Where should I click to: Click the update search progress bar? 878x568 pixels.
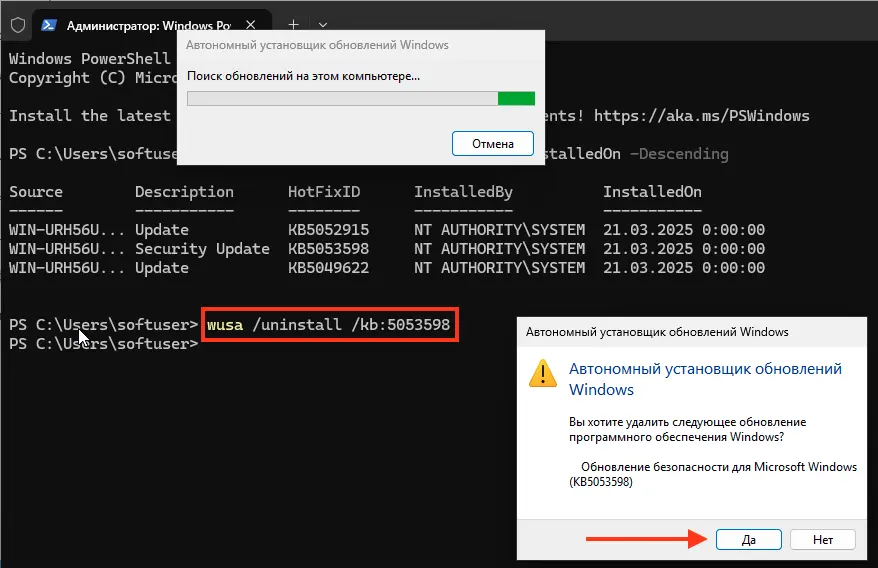point(360,98)
